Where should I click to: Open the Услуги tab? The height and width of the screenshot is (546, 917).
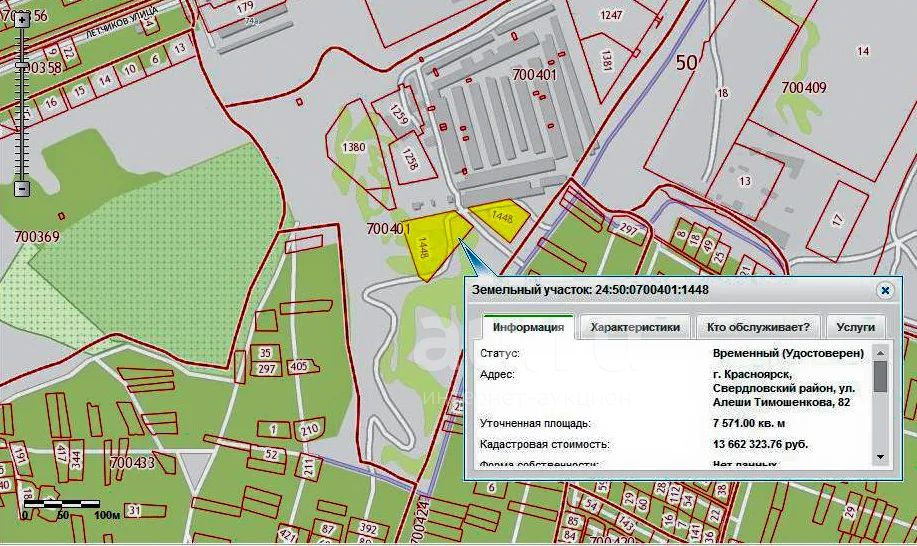[856, 327]
